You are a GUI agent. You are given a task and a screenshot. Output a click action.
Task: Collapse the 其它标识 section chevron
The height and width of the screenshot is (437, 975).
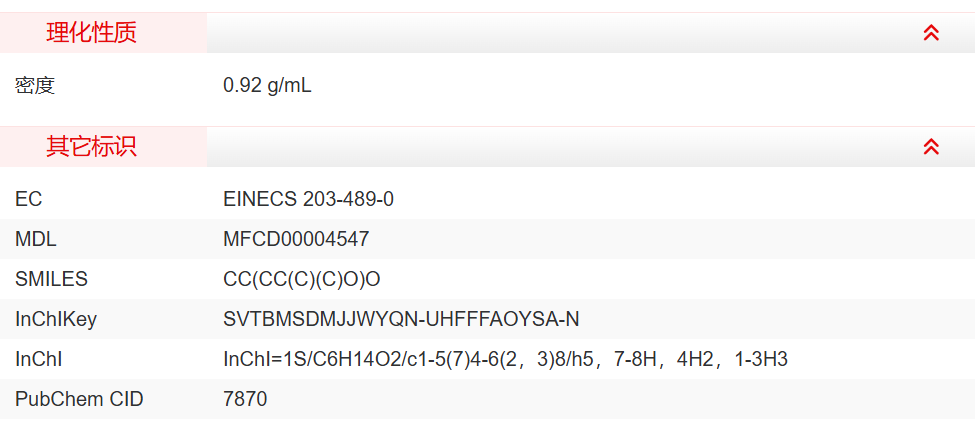click(x=931, y=147)
